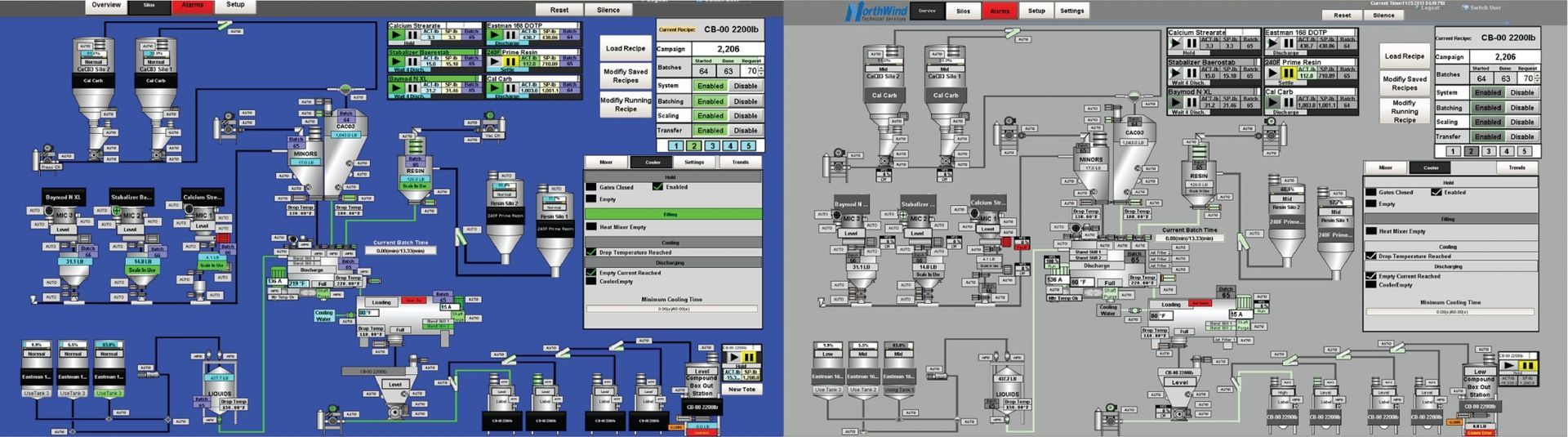This screenshot has height=437, width=1568.
Task: Play Stabalizer Baerostab on the blue screen
Action: (396, 61)
